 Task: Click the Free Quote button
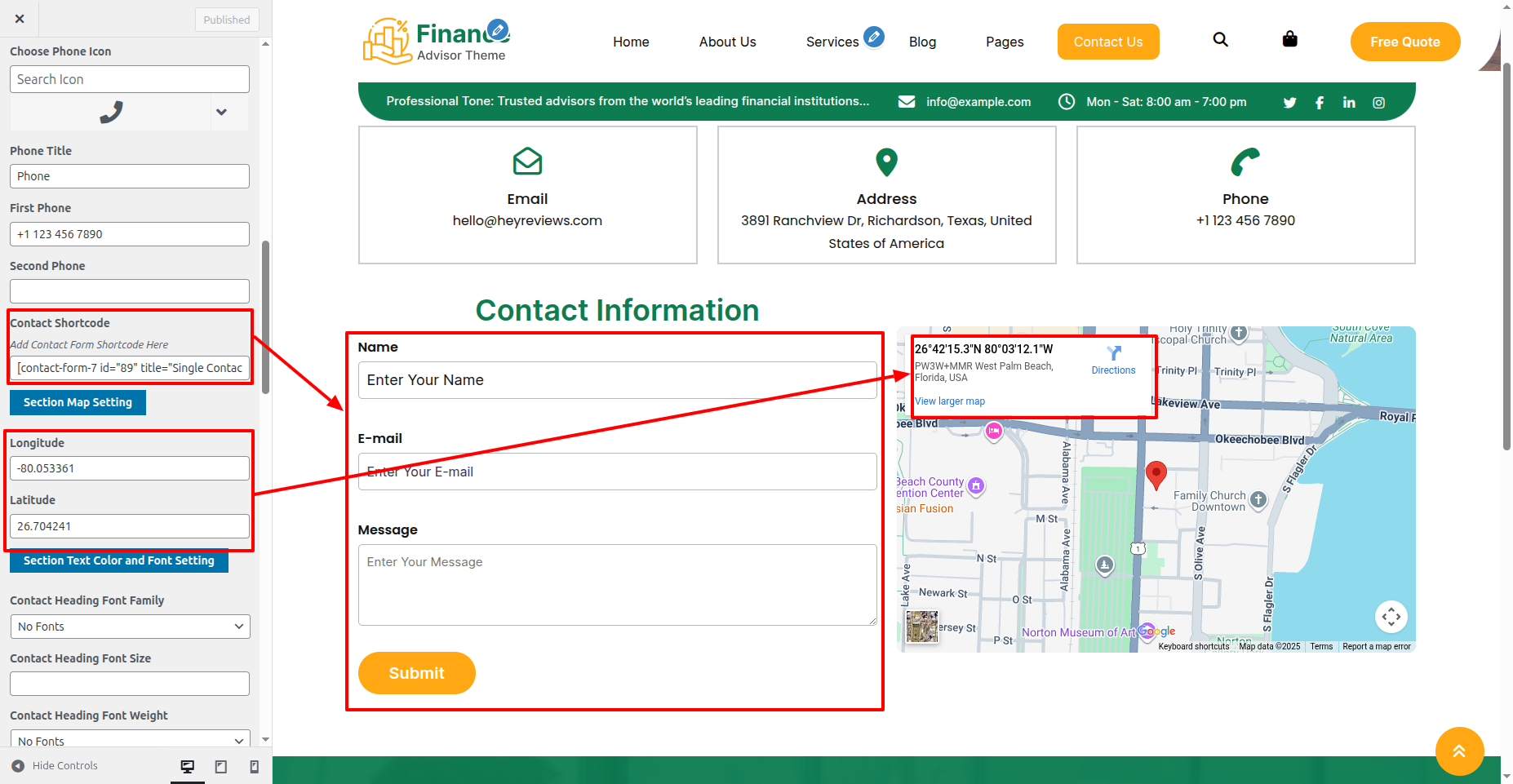[1404, 42]
